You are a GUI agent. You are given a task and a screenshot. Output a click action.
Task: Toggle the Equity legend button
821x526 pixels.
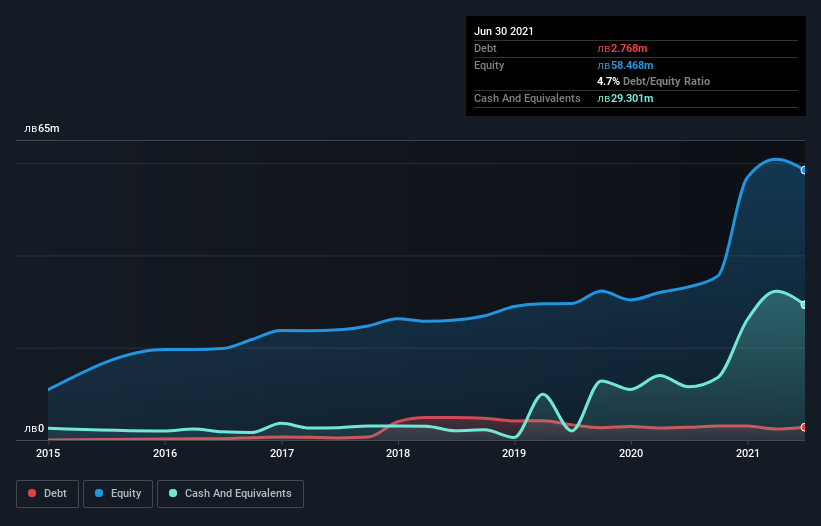click(x=118, y=494)
